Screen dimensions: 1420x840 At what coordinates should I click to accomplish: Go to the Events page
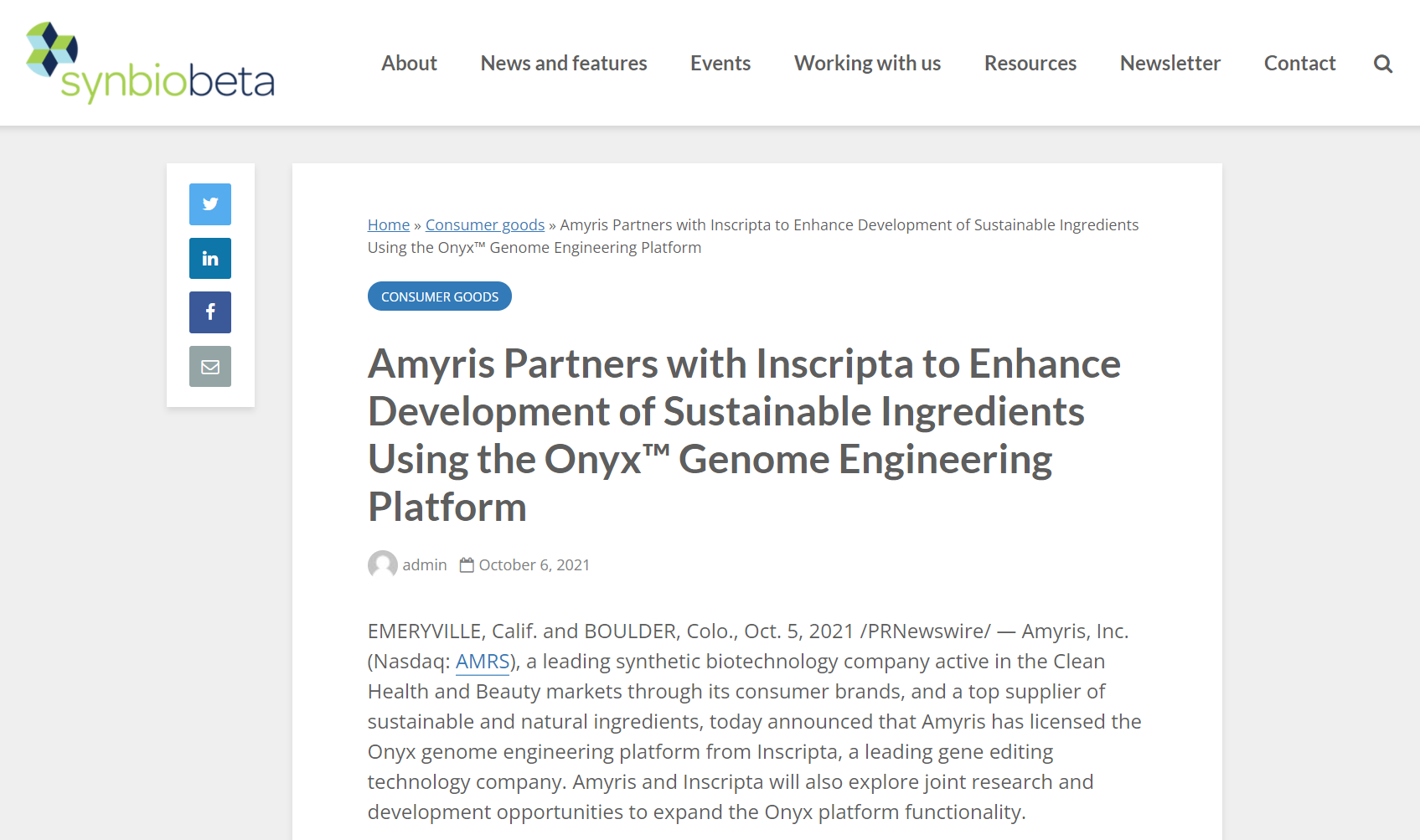click(x=720, y=64)
